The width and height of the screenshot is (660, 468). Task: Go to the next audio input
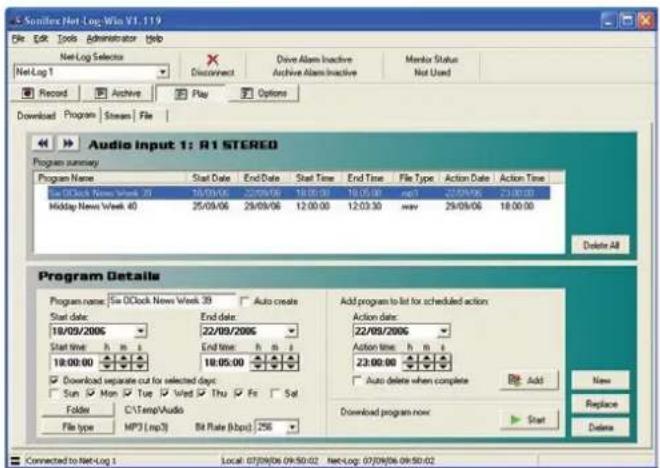point(68,144)
